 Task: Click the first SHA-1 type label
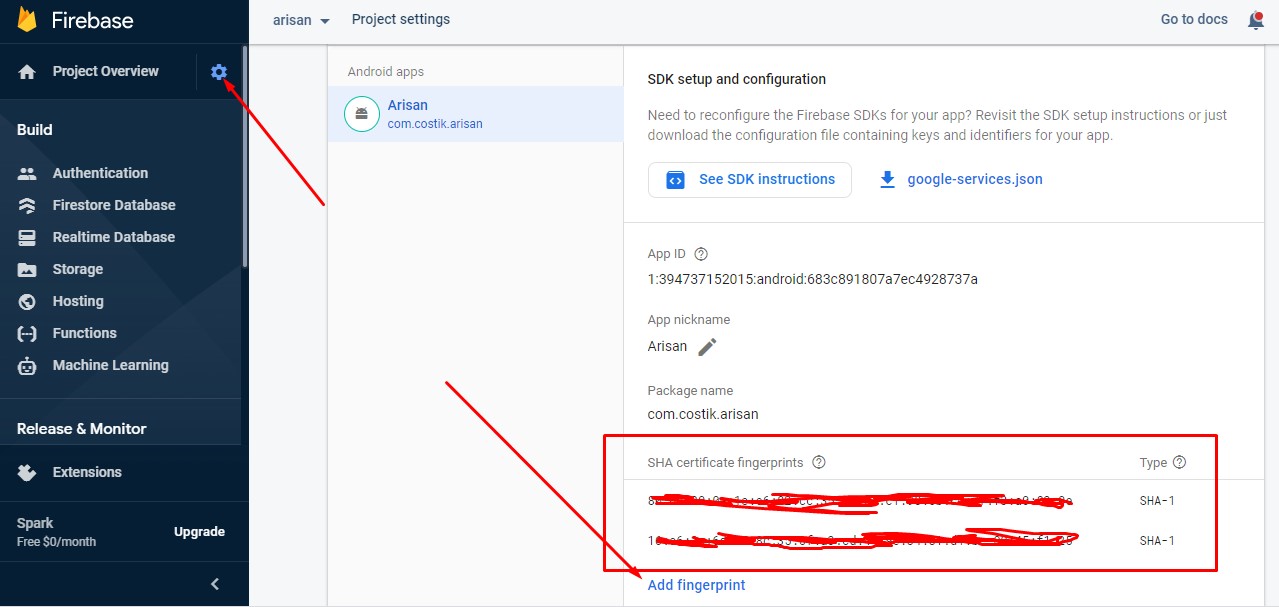(1157, 500)
